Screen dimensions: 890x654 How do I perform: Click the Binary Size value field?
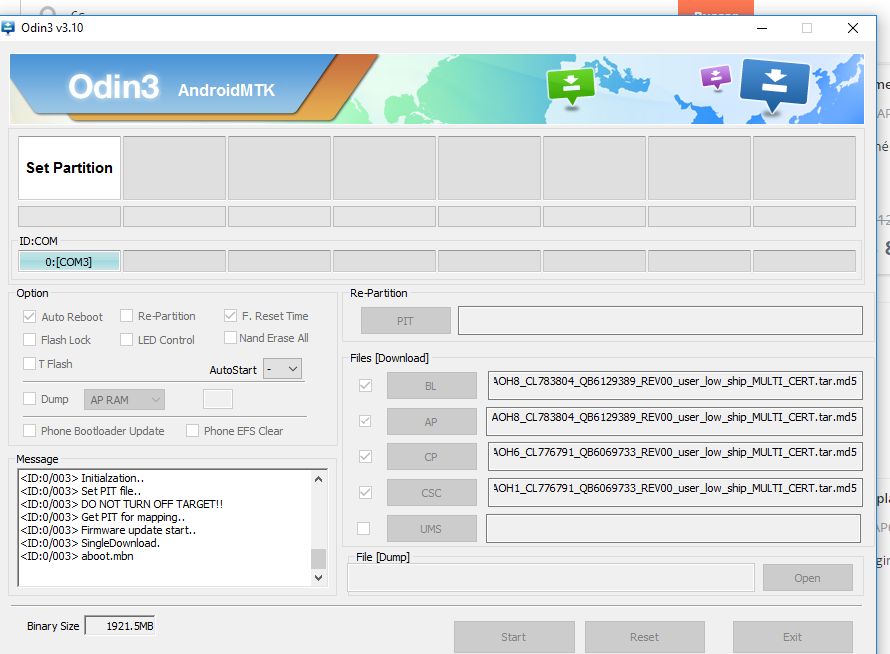[x=120, y=626]
